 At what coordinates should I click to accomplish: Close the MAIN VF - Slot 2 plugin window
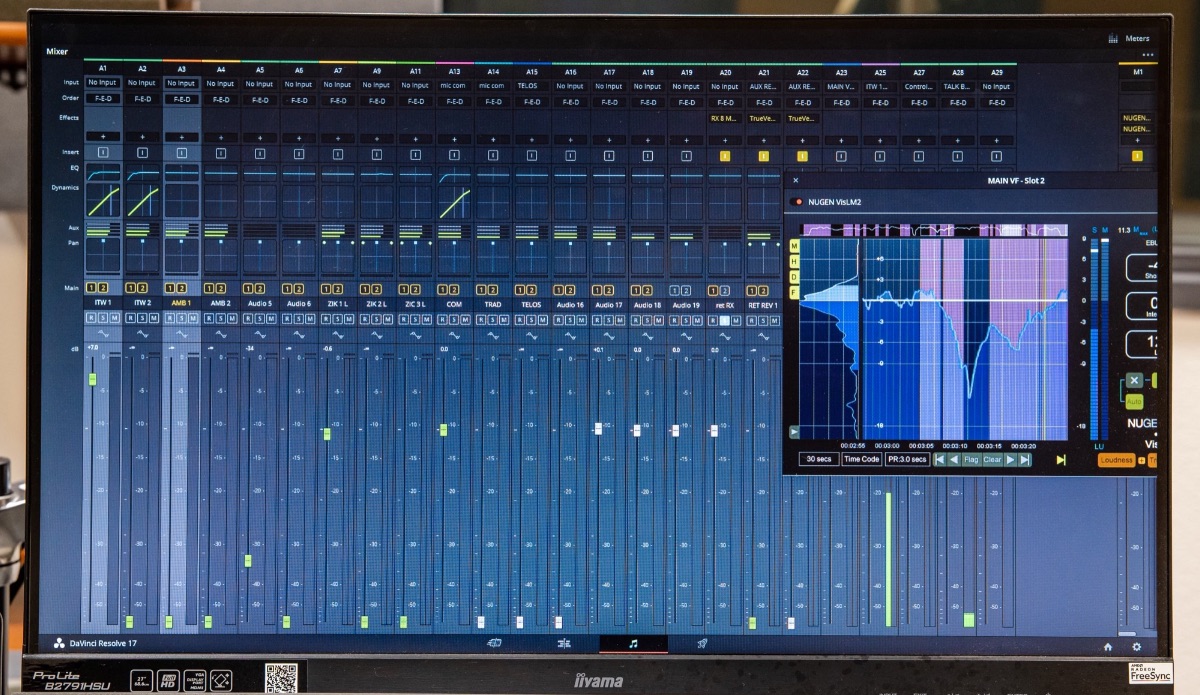pyautogui.click(x=795, y=180)
